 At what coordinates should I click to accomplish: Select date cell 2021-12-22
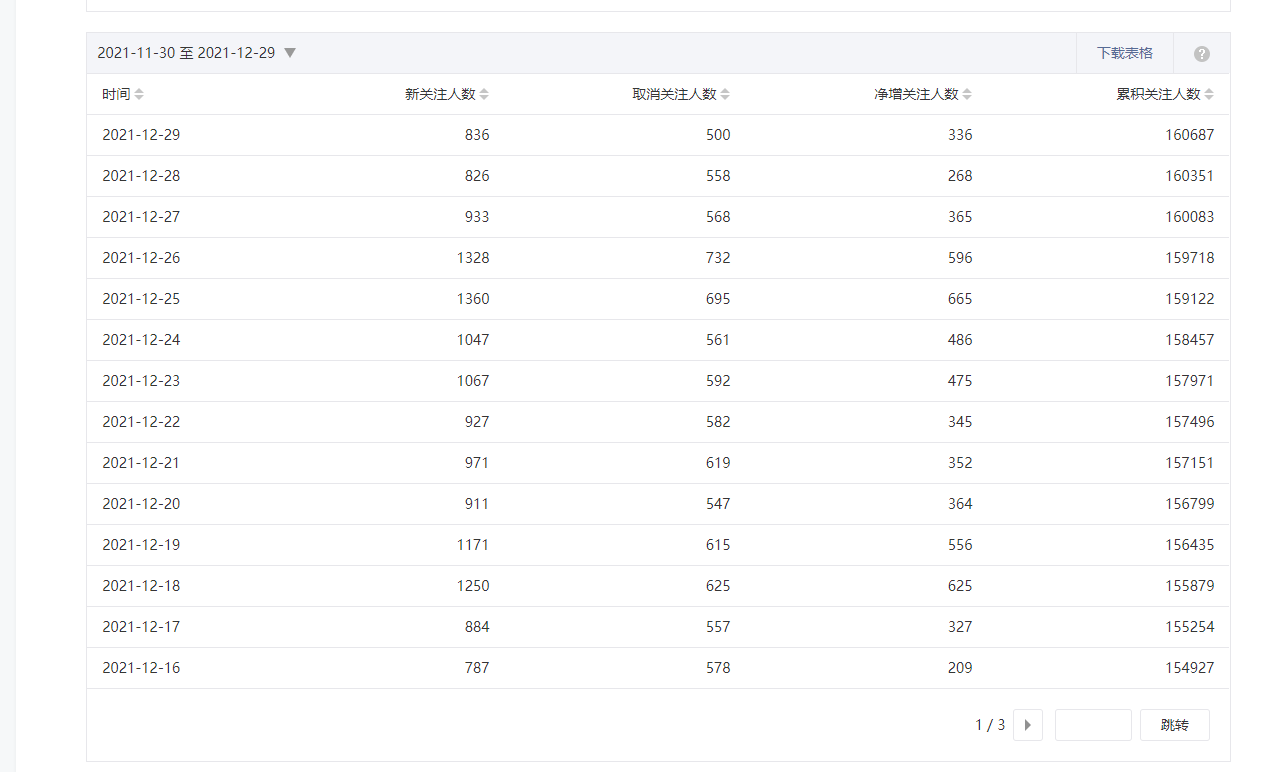[x=141, y=422]
